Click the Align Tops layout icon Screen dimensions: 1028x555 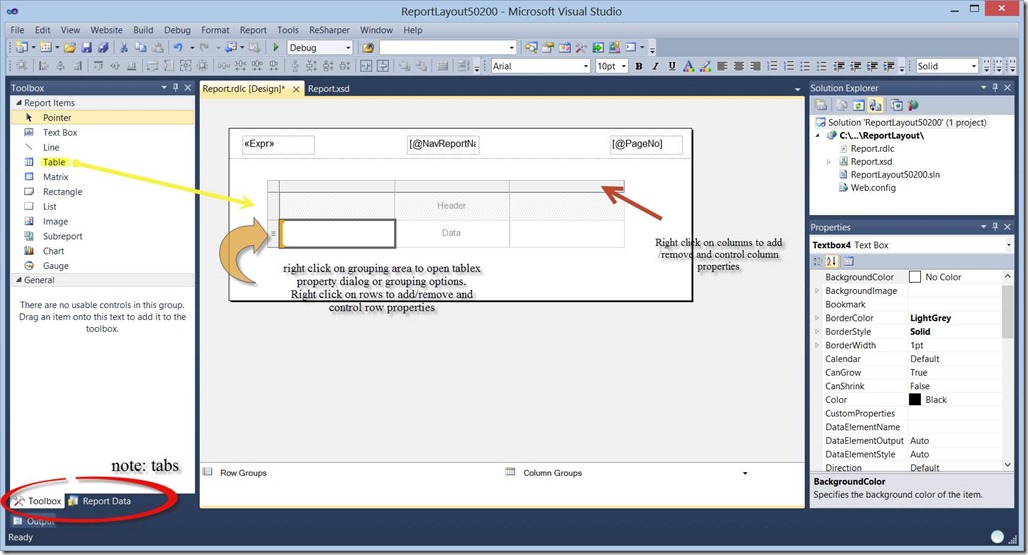(x=98, y=66)
